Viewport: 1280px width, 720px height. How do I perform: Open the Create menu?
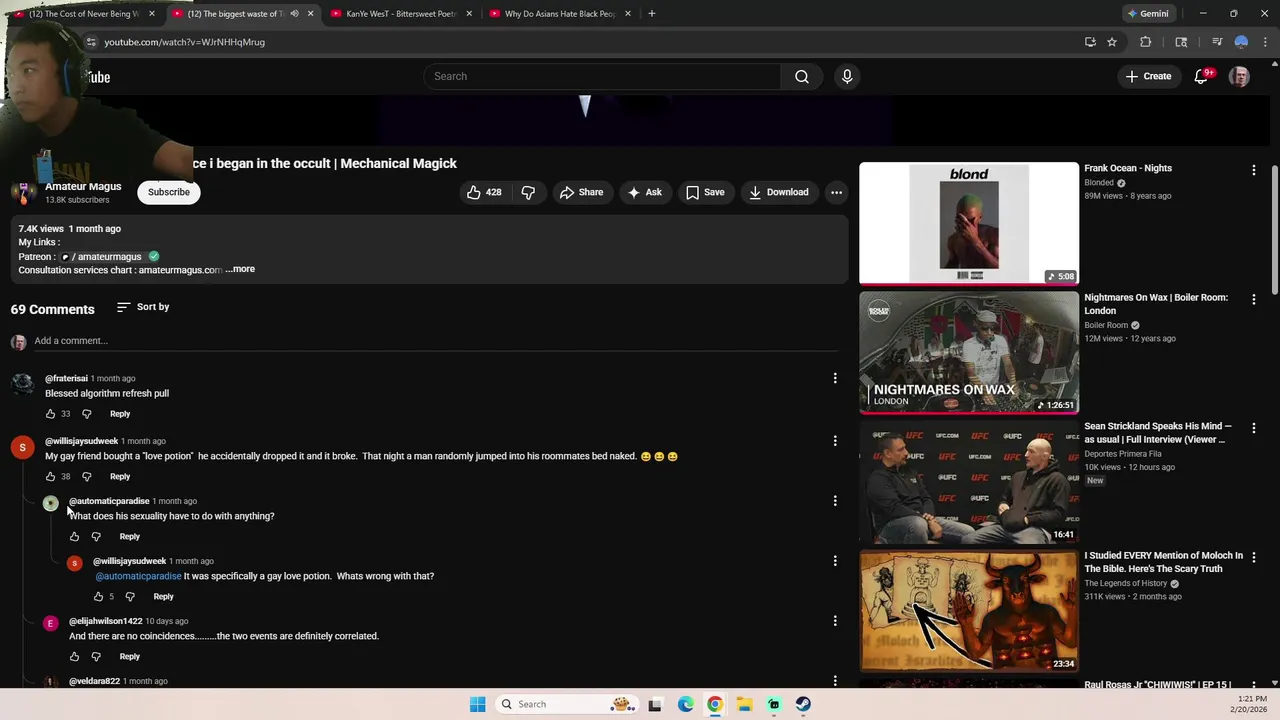pos(1148,76)
